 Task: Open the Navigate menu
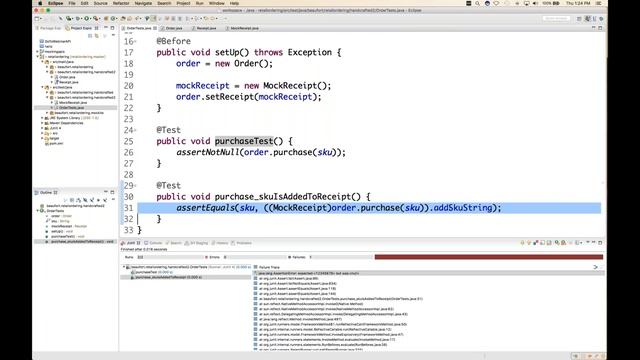[x=143, y=3]
